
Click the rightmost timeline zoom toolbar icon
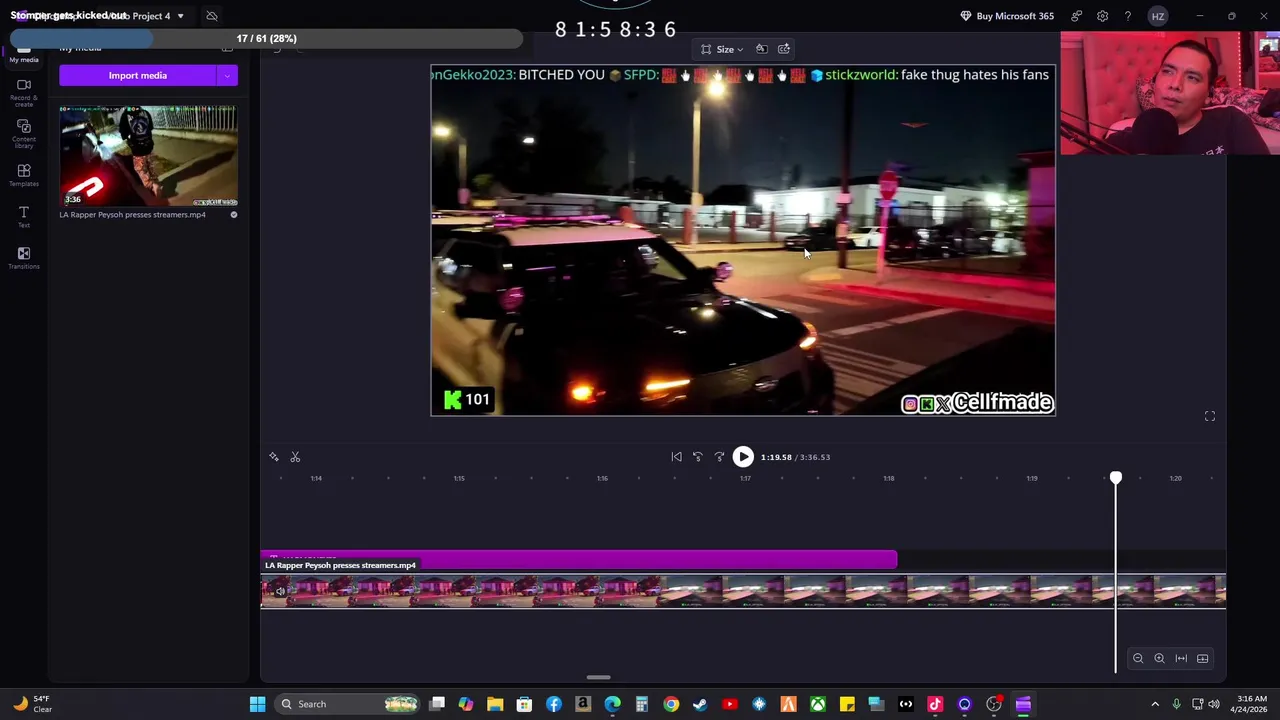1203,658
